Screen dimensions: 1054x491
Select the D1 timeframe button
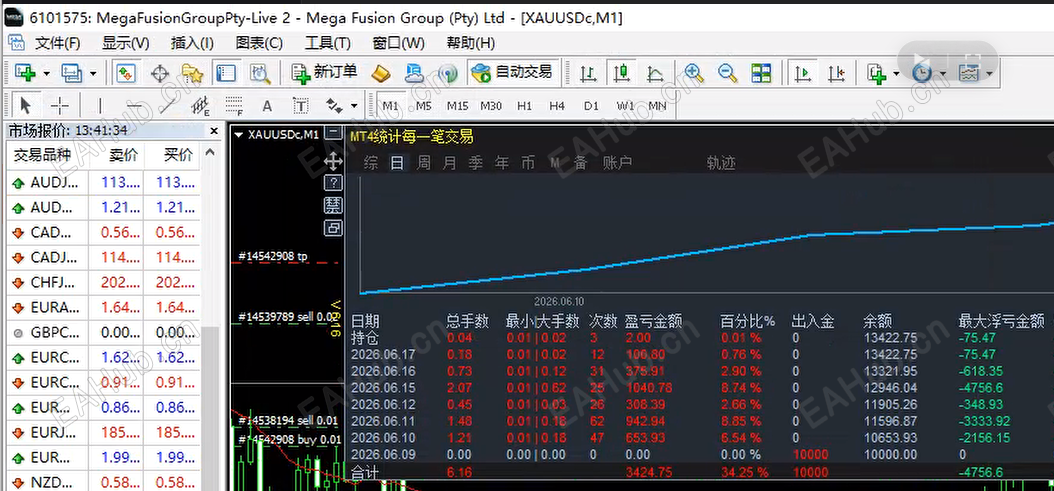(591, 106)
